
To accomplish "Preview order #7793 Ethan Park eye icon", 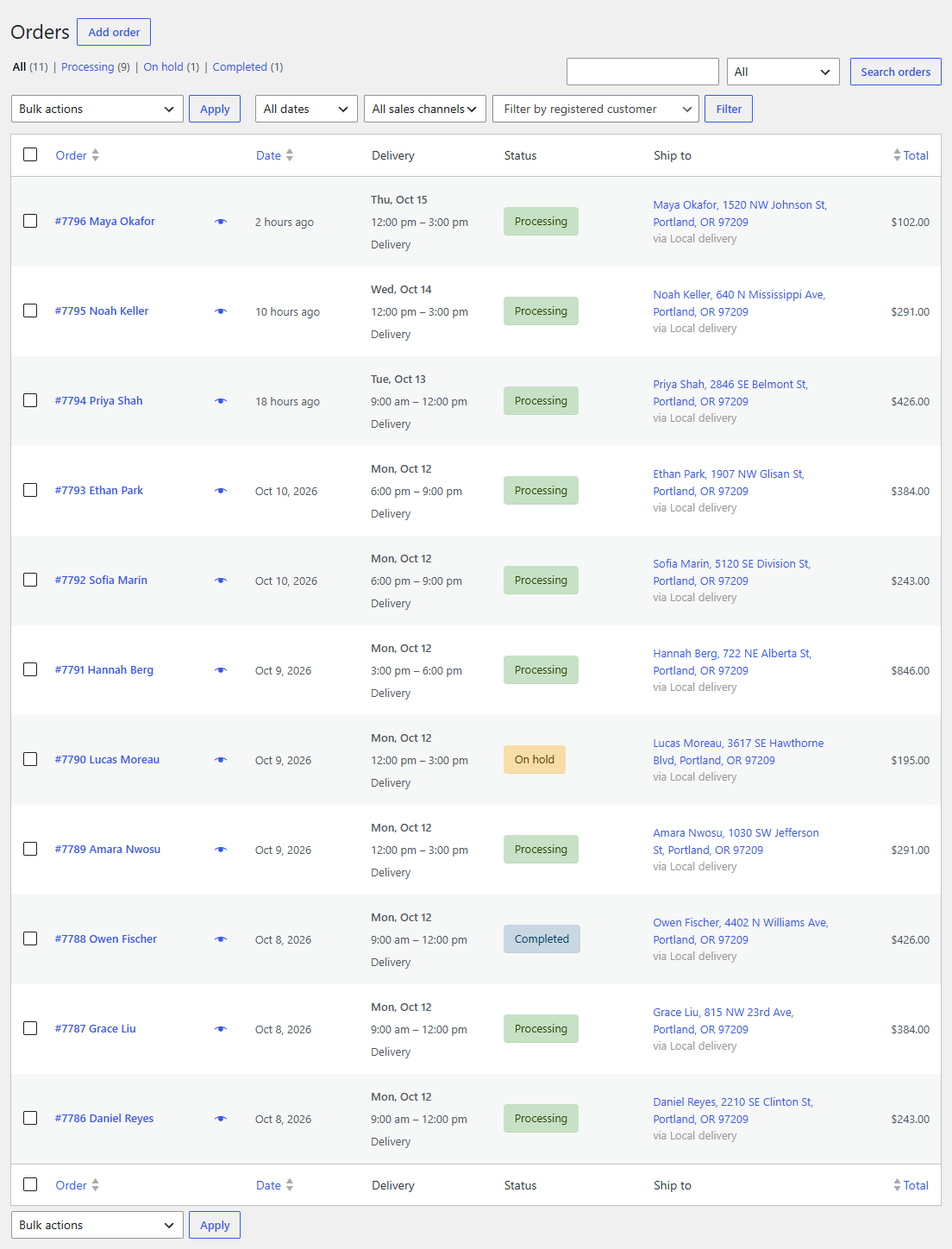I will 221,491.
